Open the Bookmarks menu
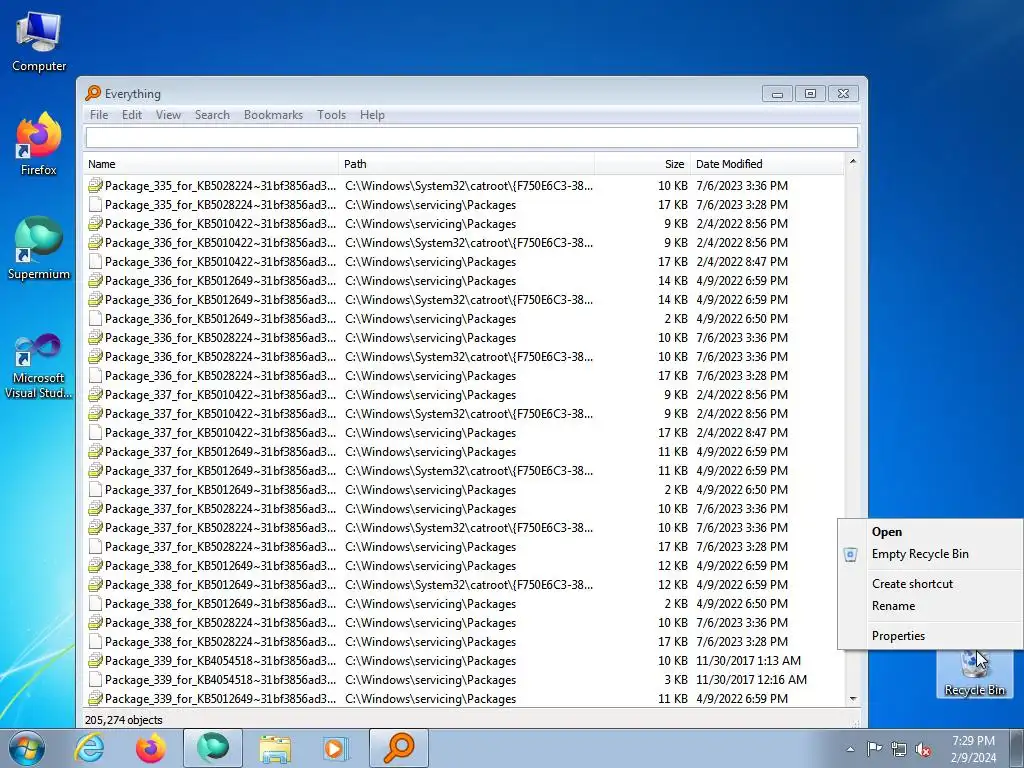Image resolution: width=1024 pixels, height=768 pixels. pos(274,115)
